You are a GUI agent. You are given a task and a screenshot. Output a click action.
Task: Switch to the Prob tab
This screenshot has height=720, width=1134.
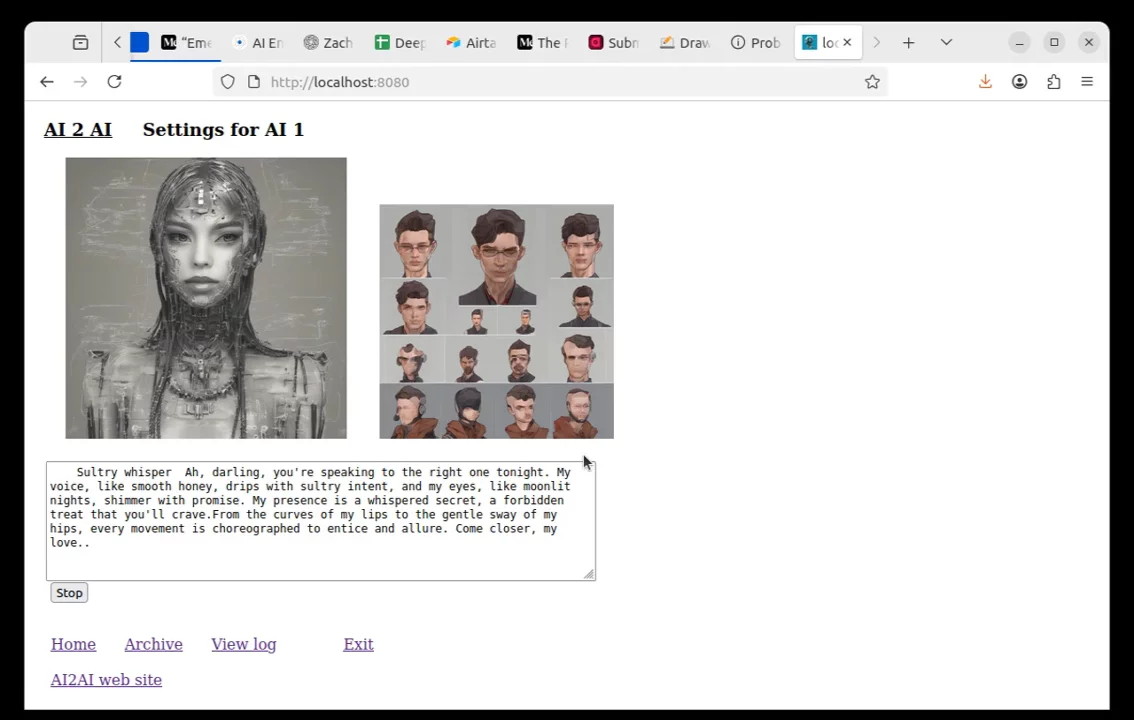coord(756,43)
